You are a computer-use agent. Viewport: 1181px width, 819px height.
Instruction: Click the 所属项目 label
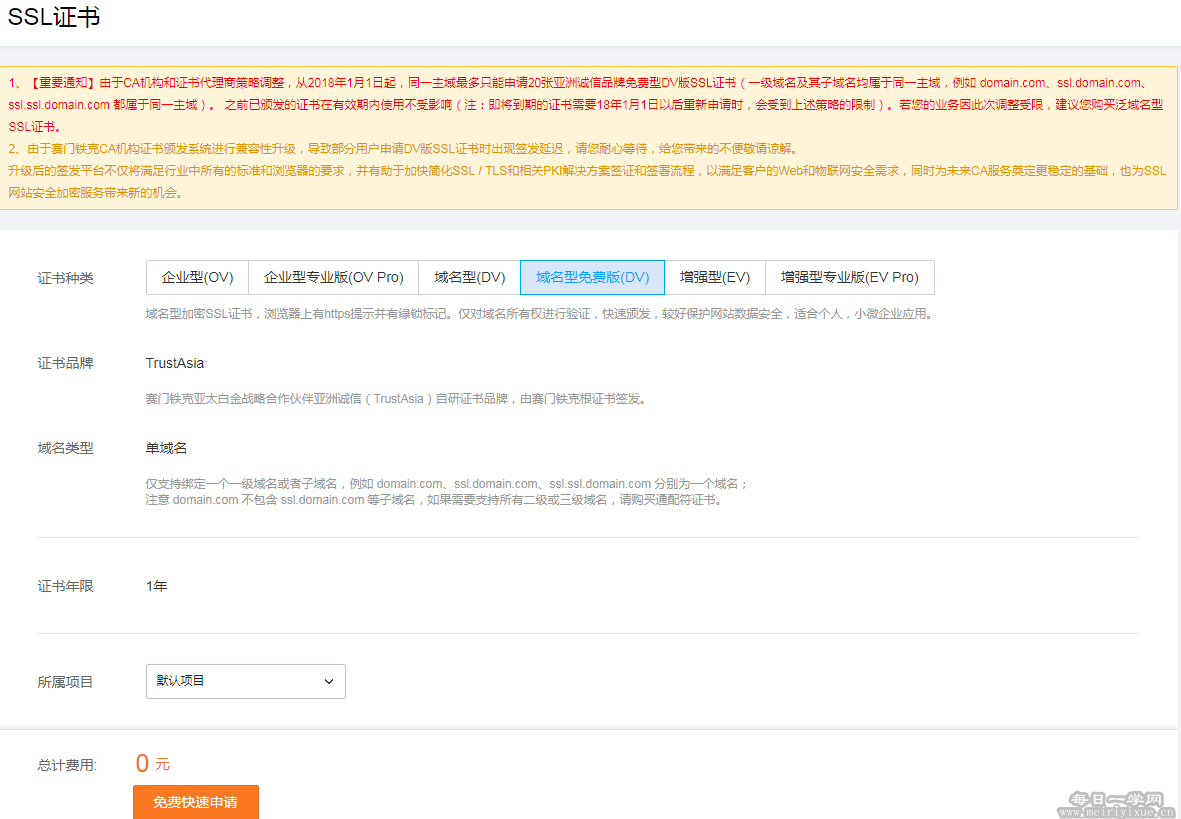pos(66,682)
